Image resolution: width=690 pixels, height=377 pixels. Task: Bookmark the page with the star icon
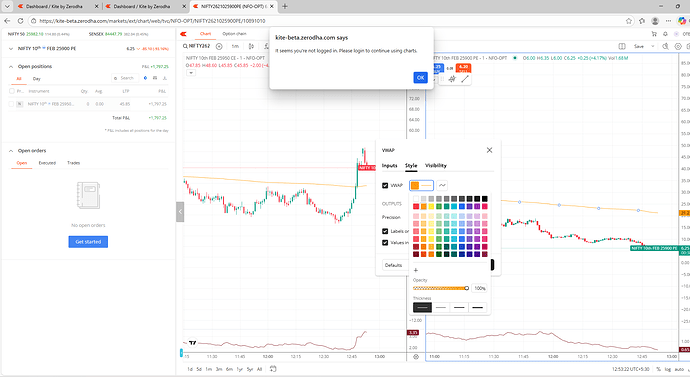pyautogui.click(x=629, y=21)
